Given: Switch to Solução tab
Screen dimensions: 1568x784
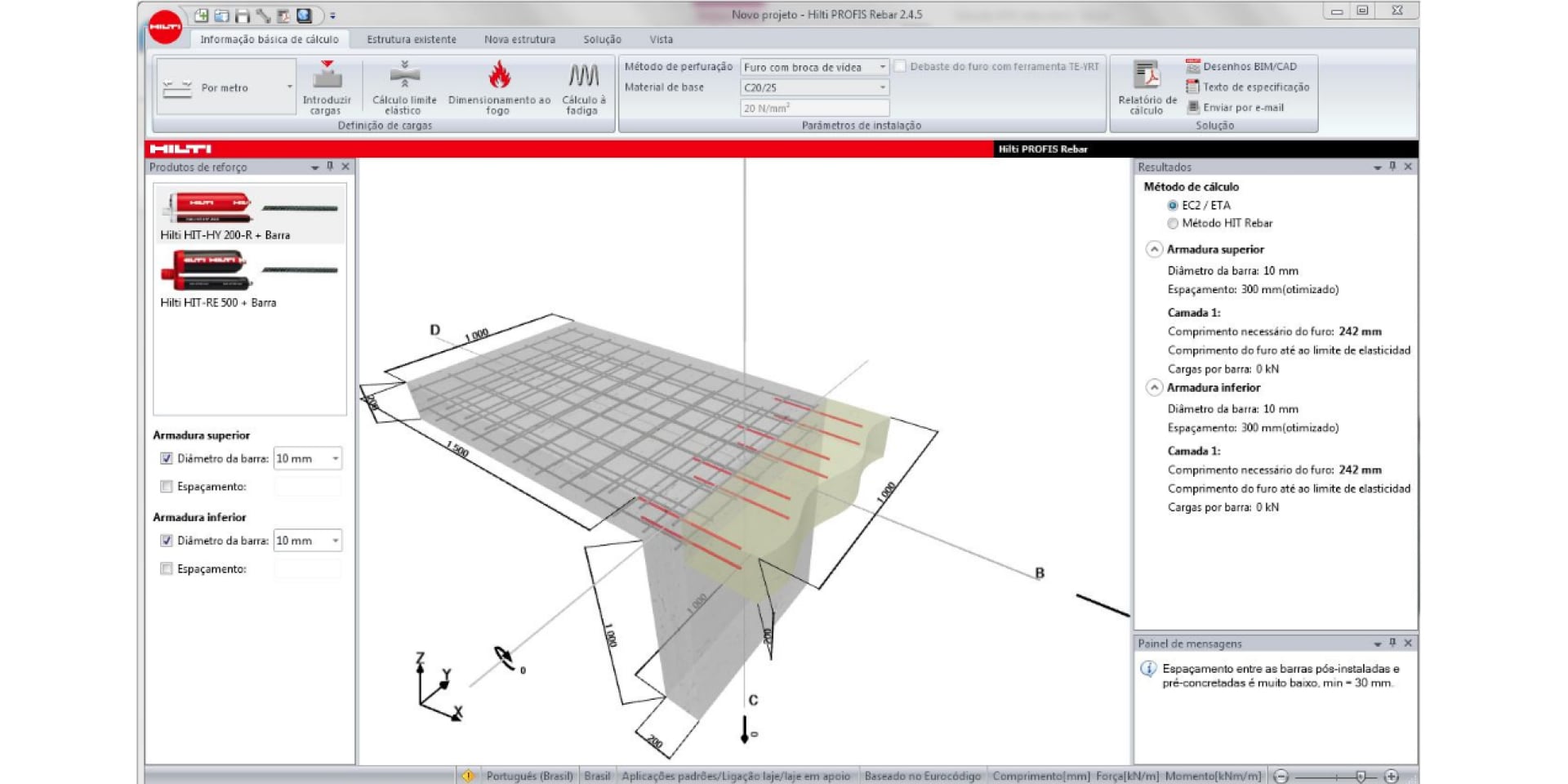Looking at the screenshot, I should [x=602, y=39].
